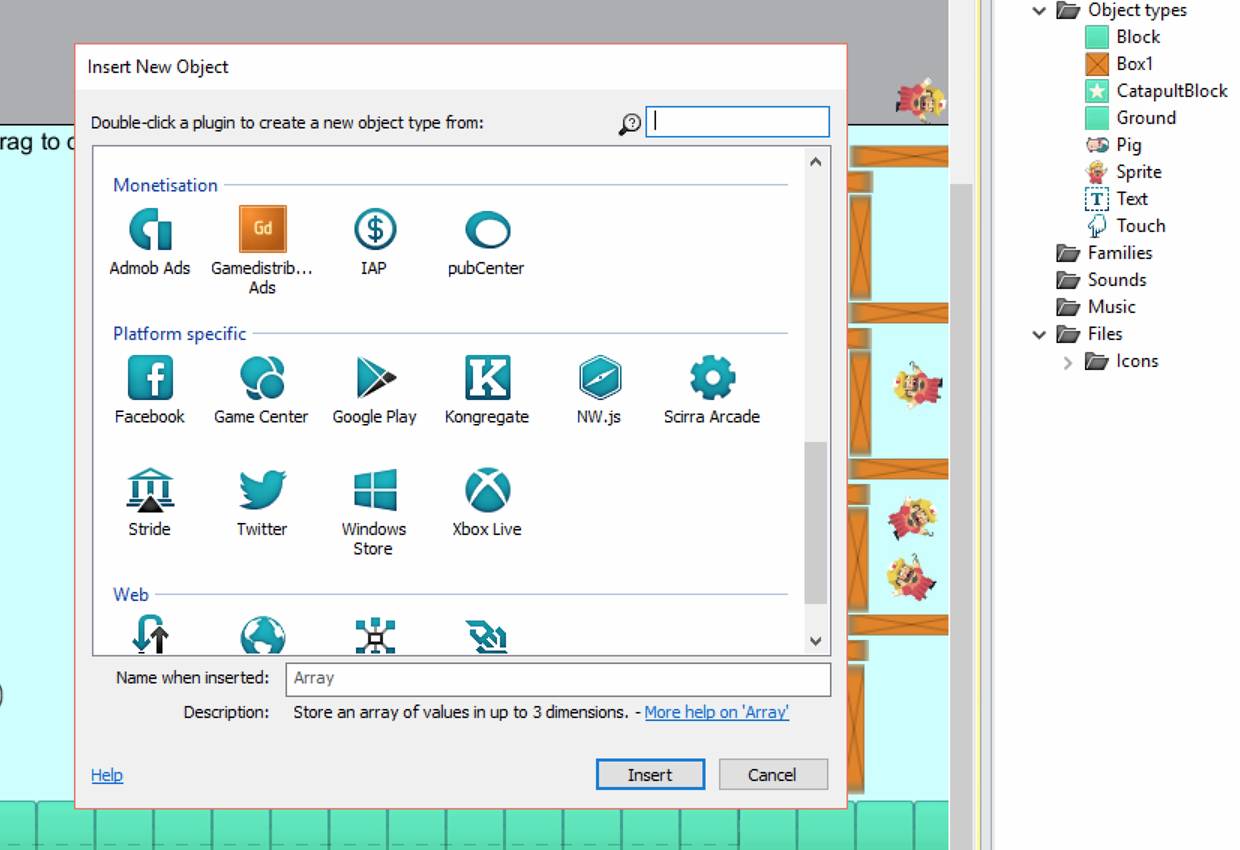Pick the NW.js plugin icon

(599, 378)
